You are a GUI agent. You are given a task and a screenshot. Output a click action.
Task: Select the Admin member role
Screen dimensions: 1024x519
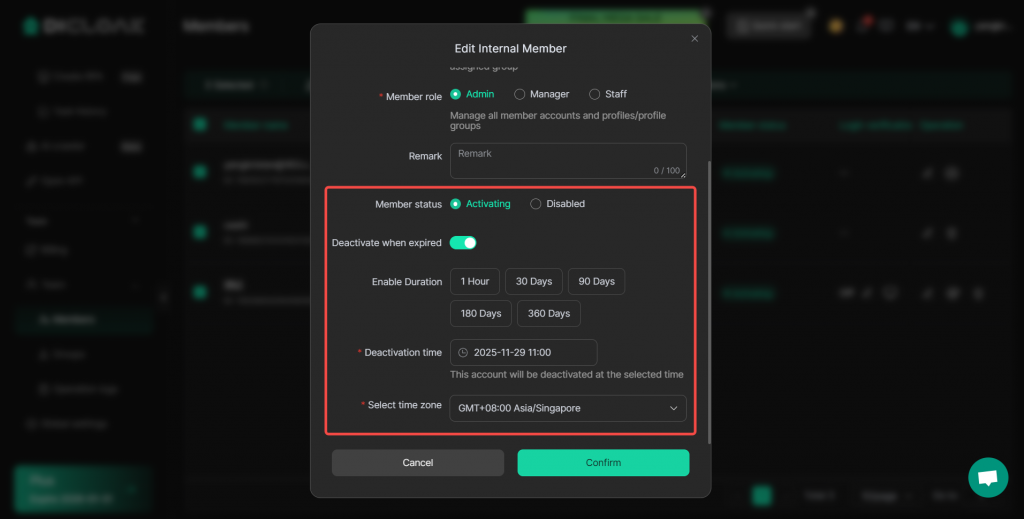[x=456, y=94]
